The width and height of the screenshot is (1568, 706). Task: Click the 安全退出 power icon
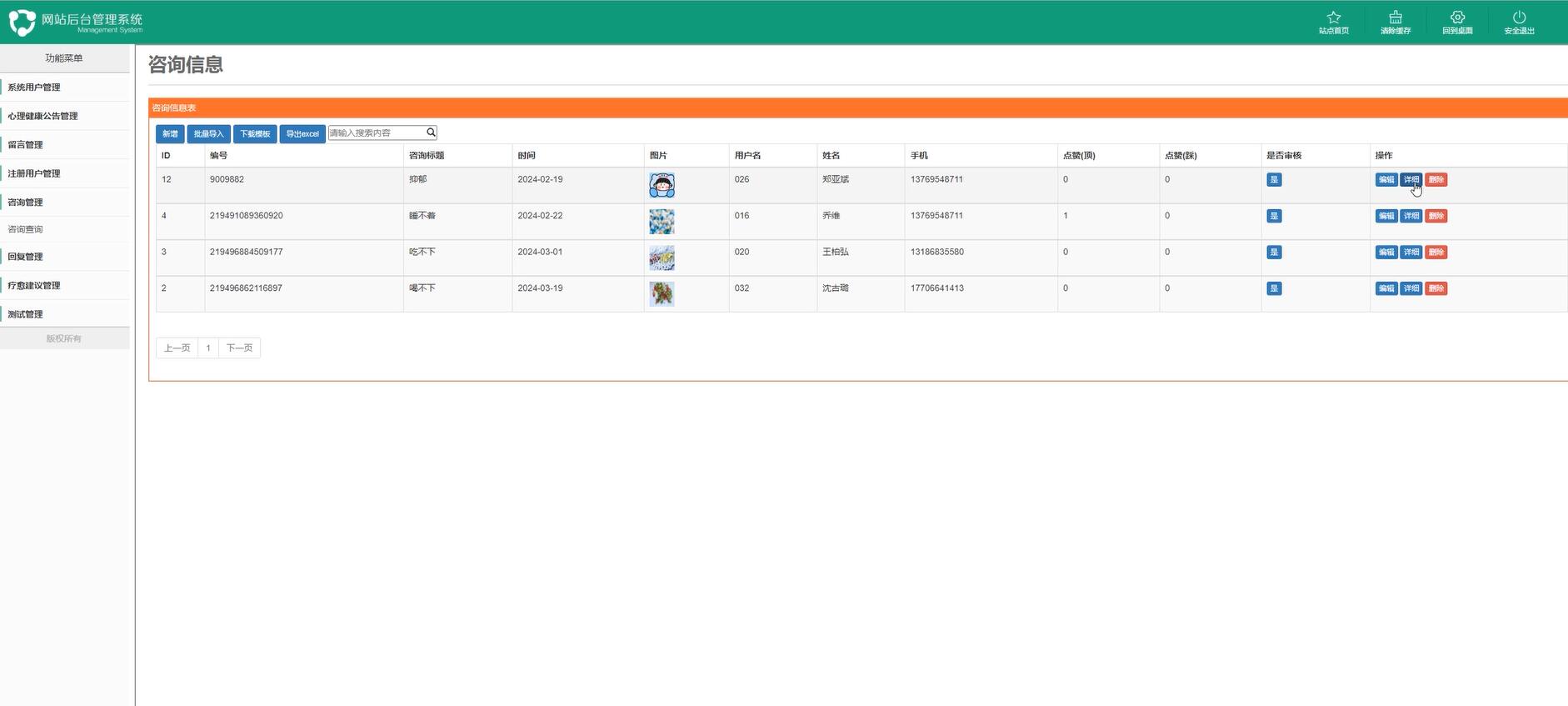(x=1519, y=18)
